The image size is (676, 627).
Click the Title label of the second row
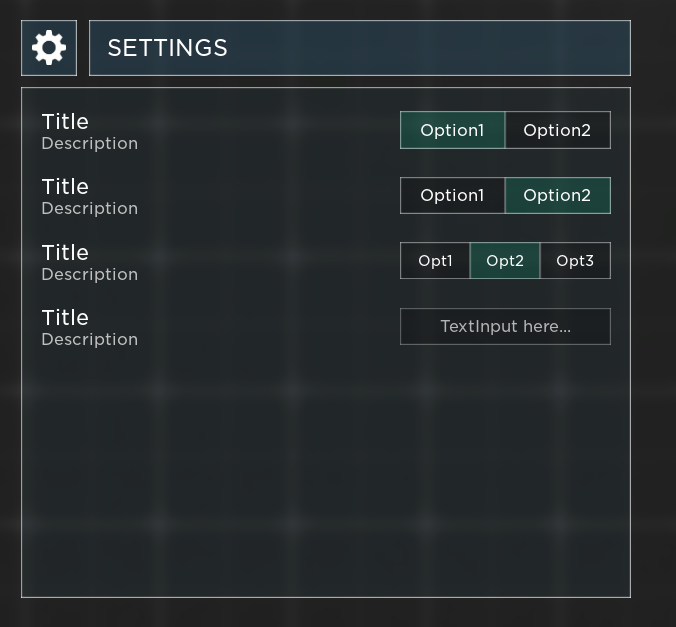click(65, 187)
